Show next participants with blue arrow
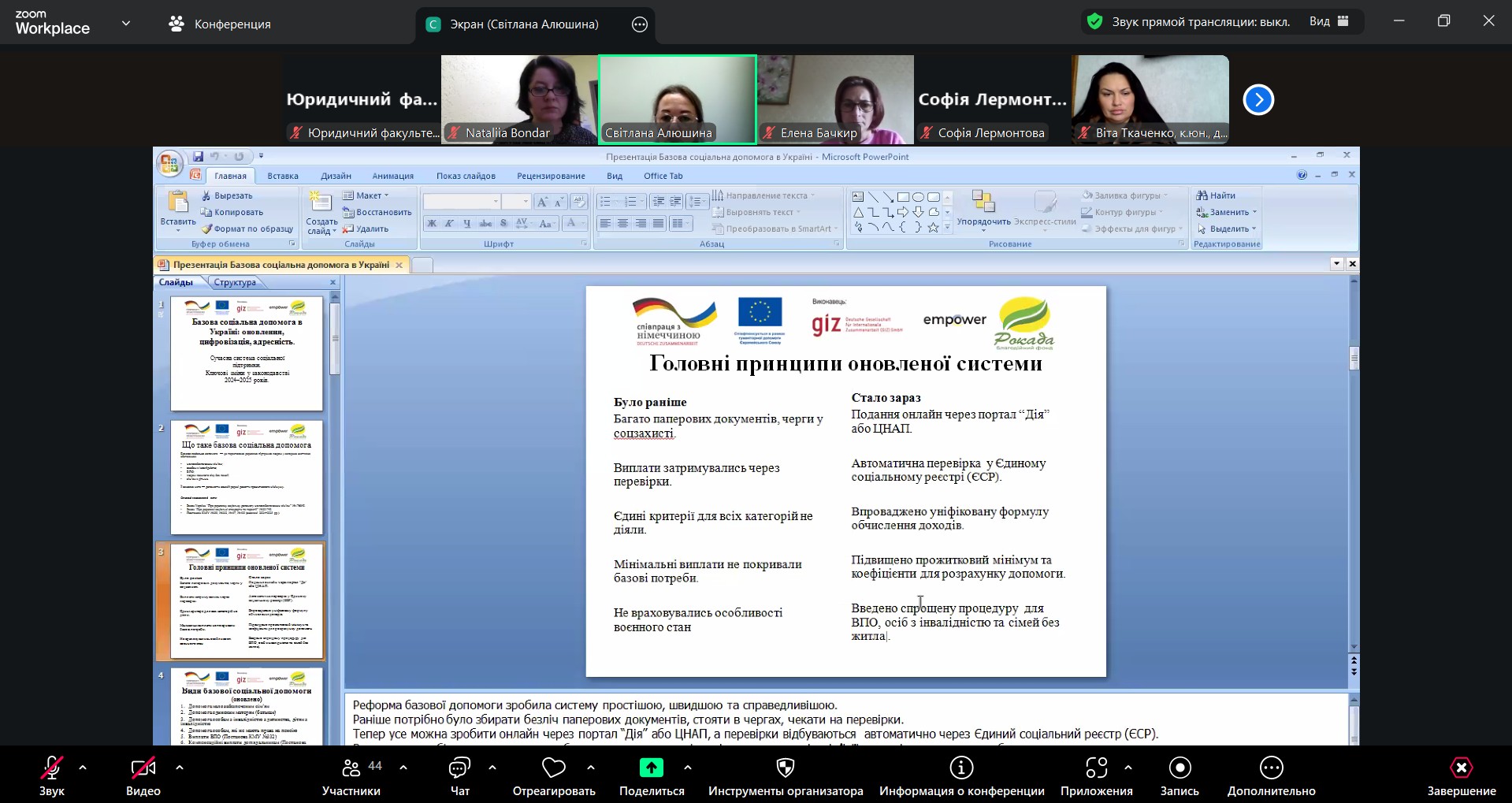 pos(1258,100)
